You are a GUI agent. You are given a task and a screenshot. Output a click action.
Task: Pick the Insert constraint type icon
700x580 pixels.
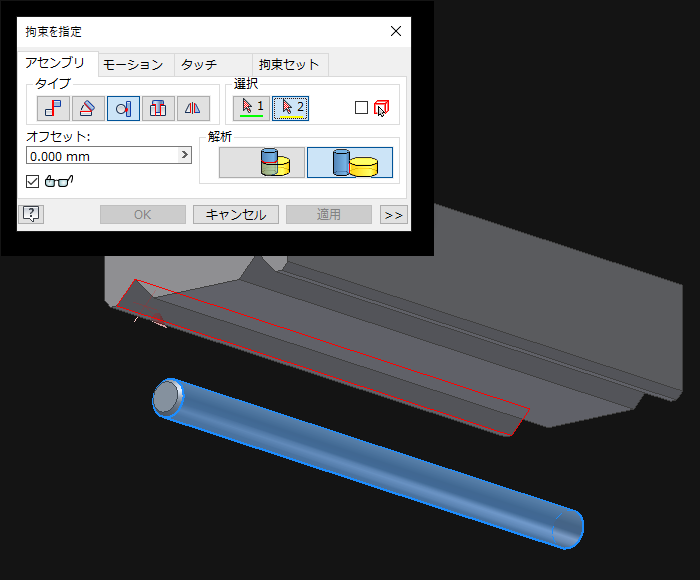158,108
